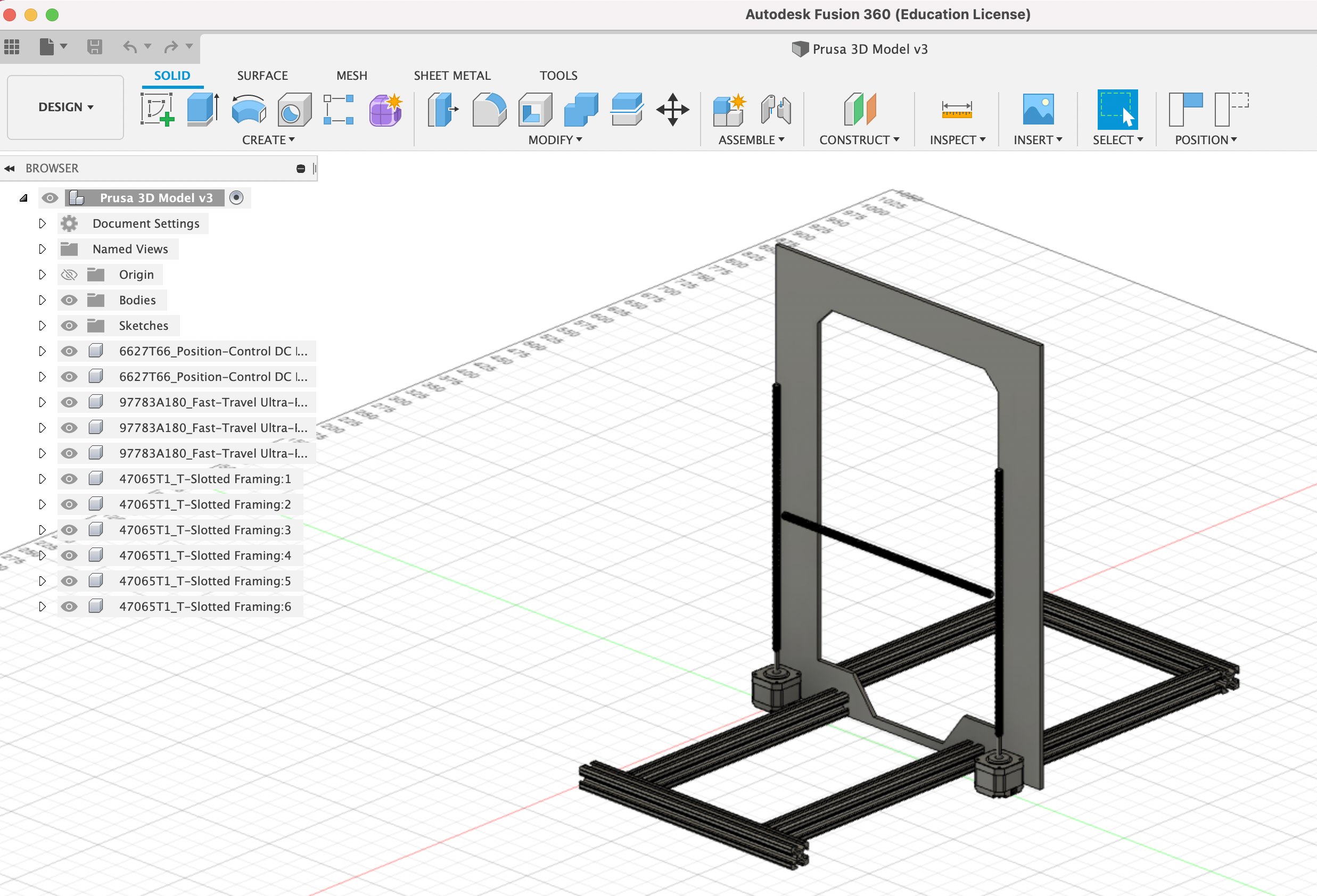Image resolution: width=1317 pixels, height=896 pixels.
Task: Click the Undo arrow
Action: pyautogui.click(x=130, y=46)
